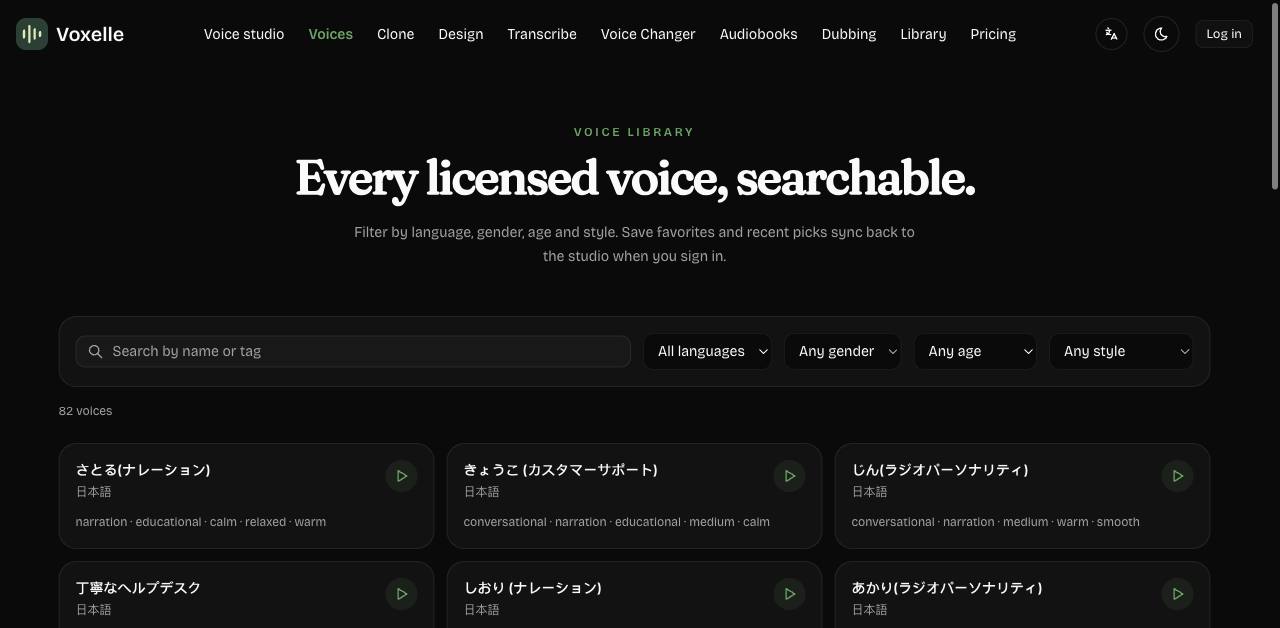The image size is (1280, 628).
Task: Focus the Search by name or tag field
Action: (x=353, y=352)
